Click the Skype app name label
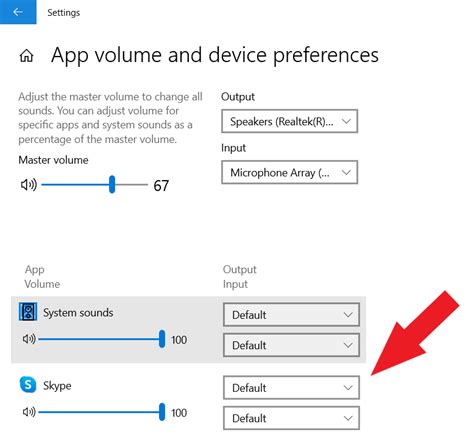 57,386
